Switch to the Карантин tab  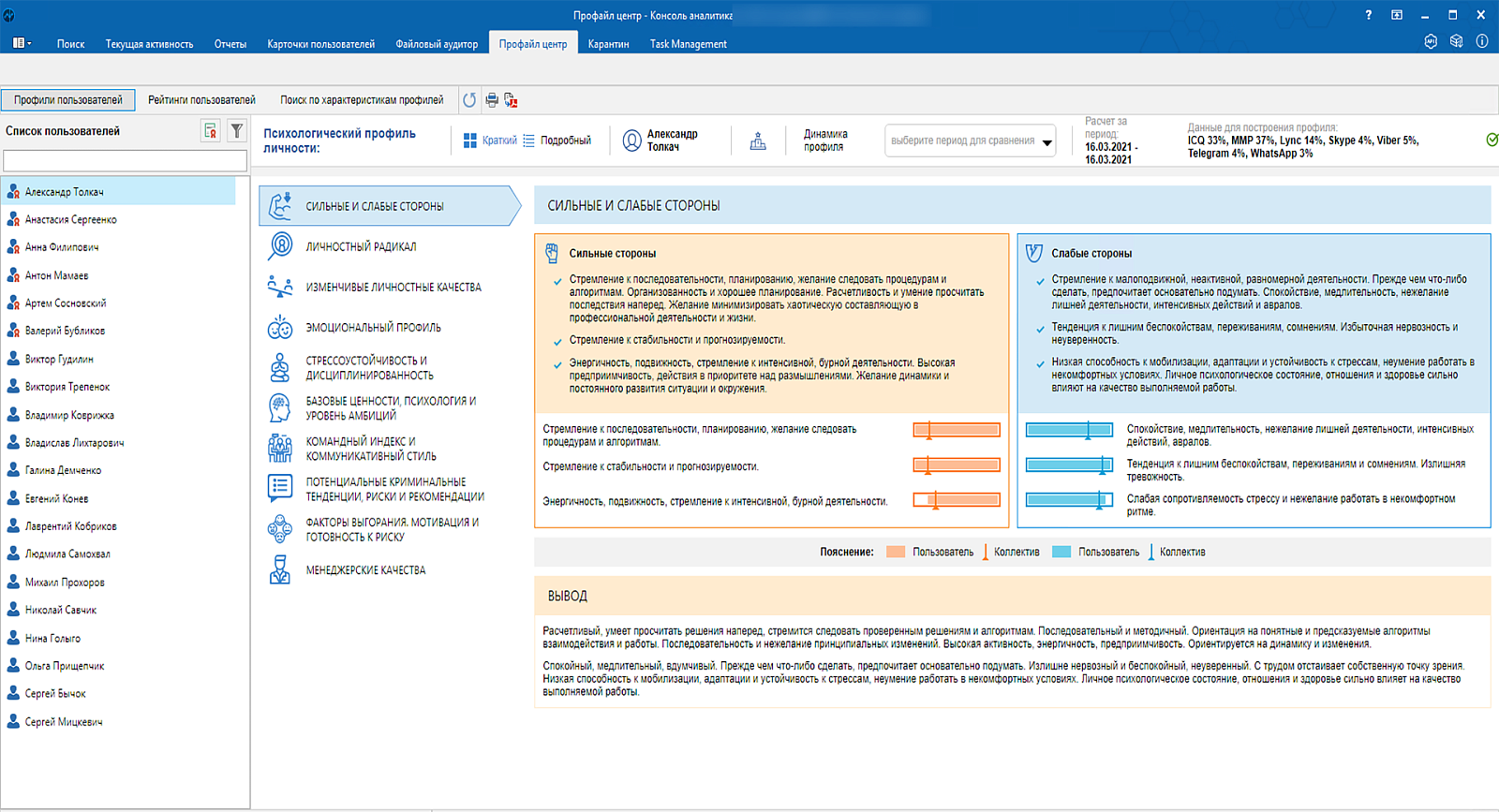point(608,44)
